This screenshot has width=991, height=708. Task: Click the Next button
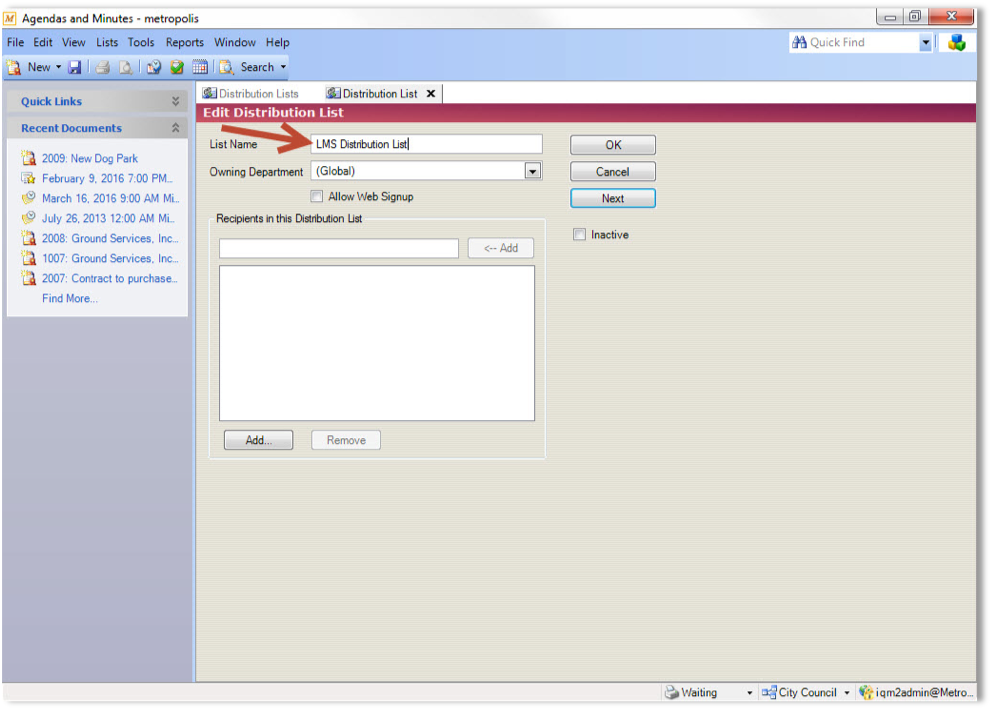click(613, 198)
